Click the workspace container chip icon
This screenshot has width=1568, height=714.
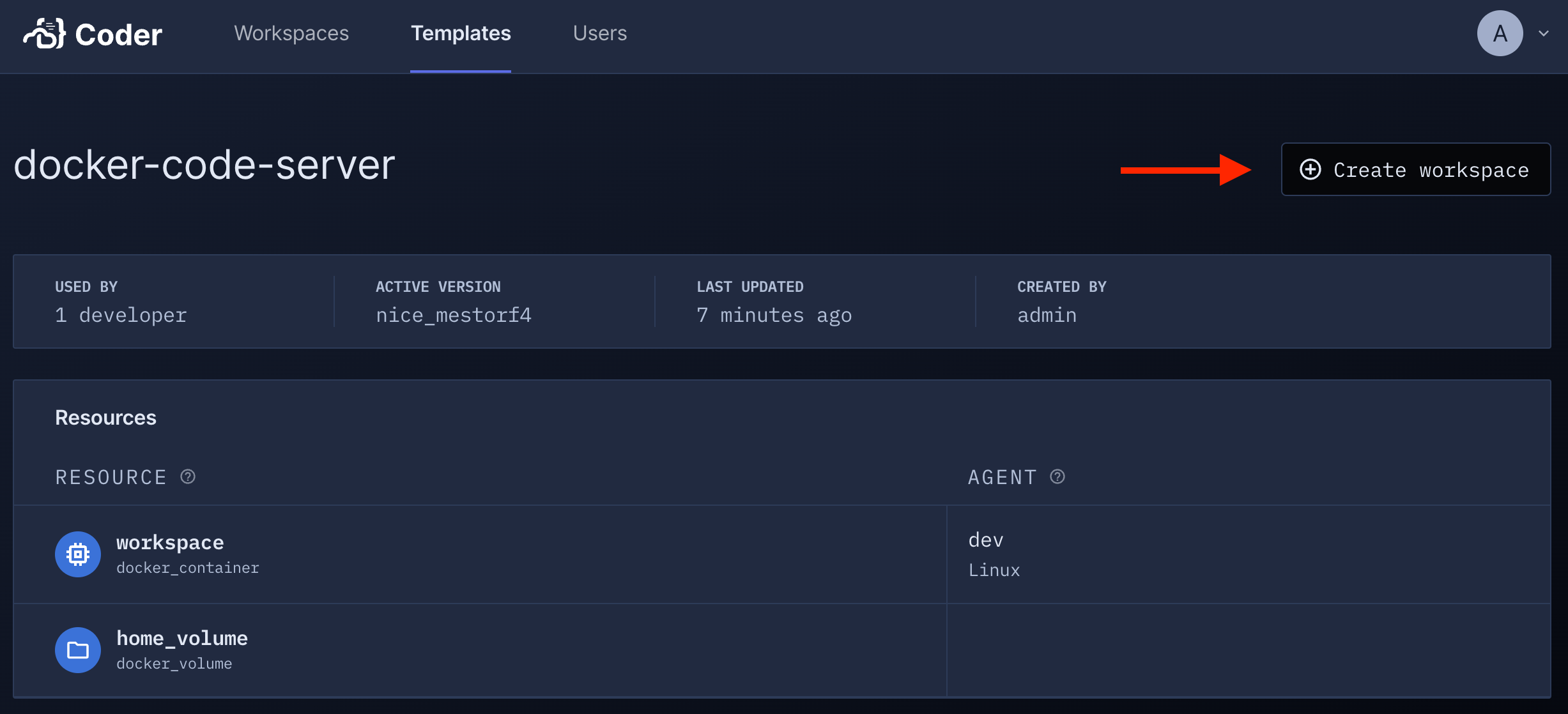[x=78, y=554]
